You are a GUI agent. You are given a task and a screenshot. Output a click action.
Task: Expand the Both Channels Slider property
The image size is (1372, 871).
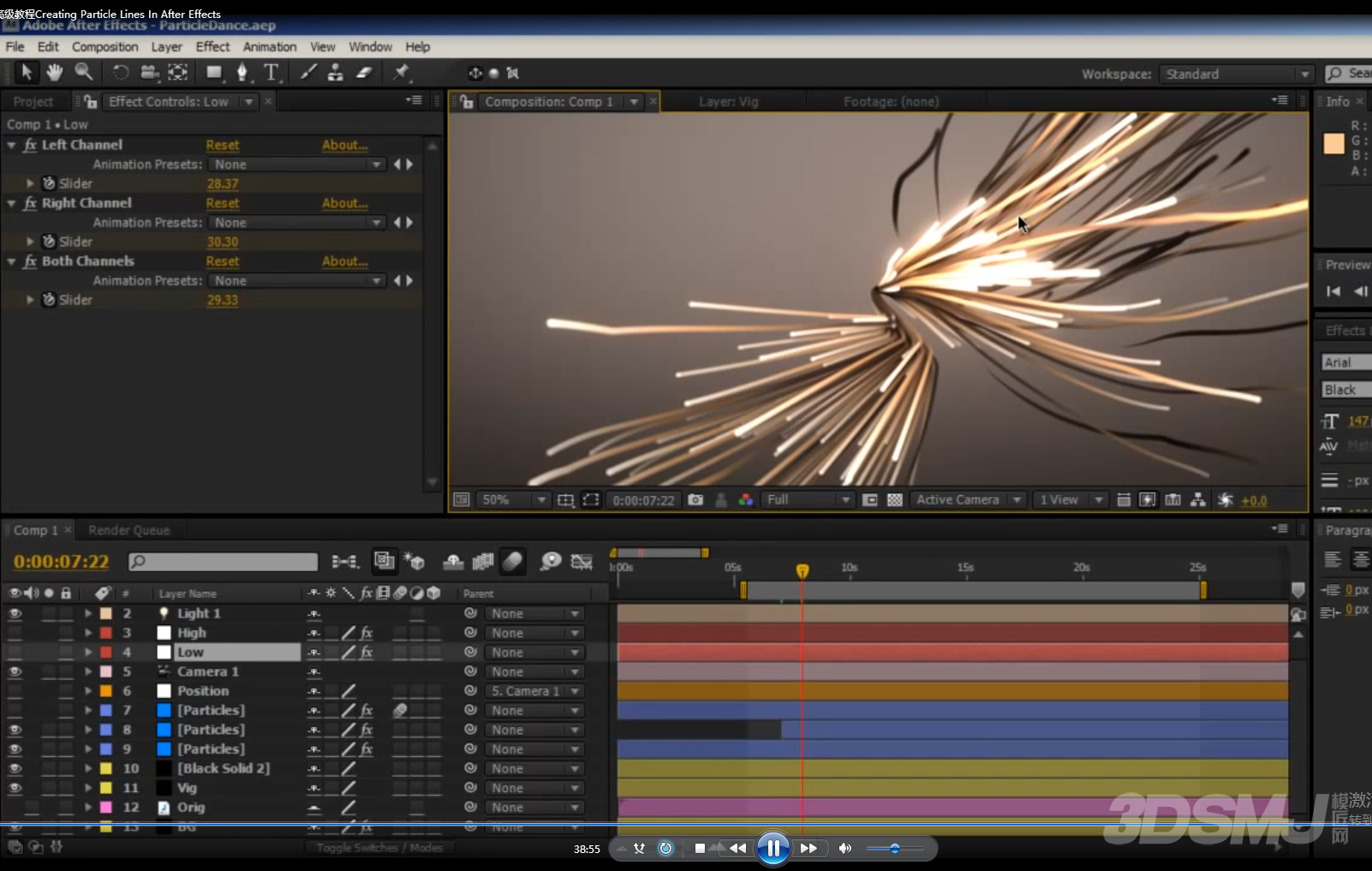coord(30,300)
